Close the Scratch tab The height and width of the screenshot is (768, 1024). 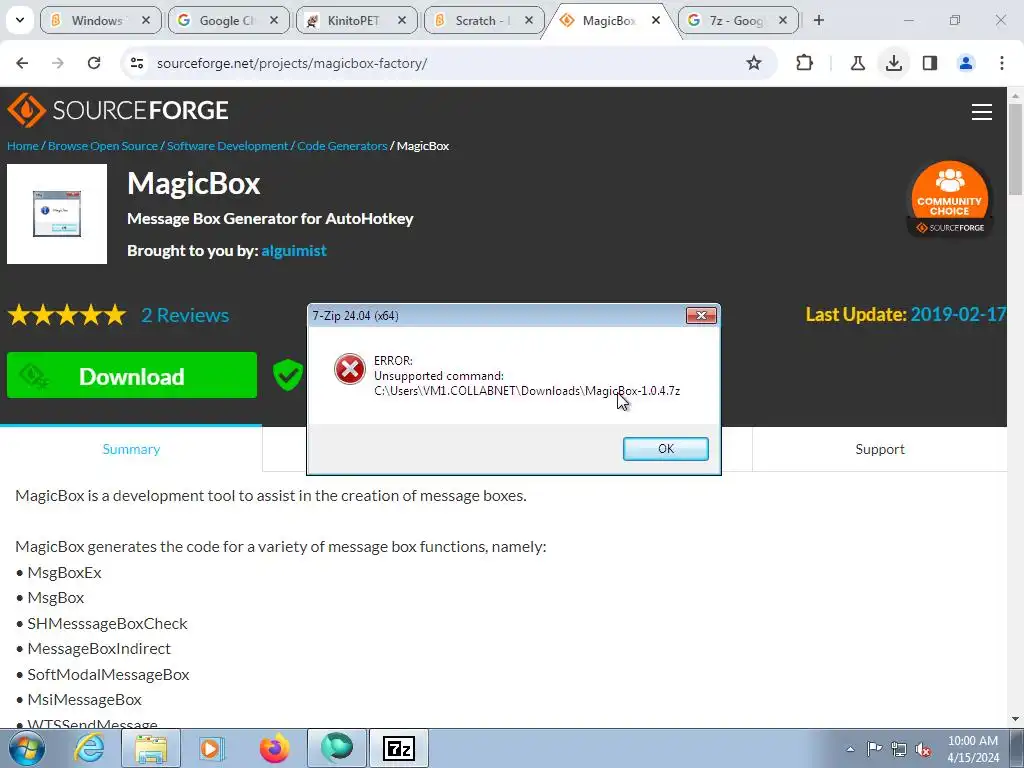[530, 20]
